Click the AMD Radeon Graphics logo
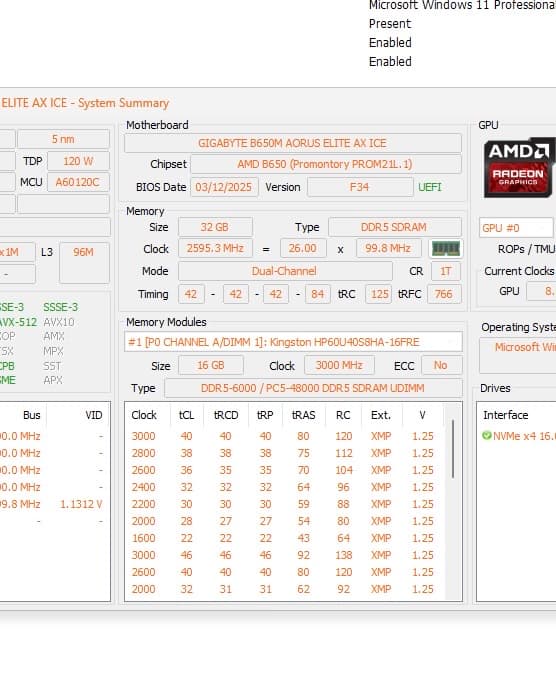 click(519, 168)
